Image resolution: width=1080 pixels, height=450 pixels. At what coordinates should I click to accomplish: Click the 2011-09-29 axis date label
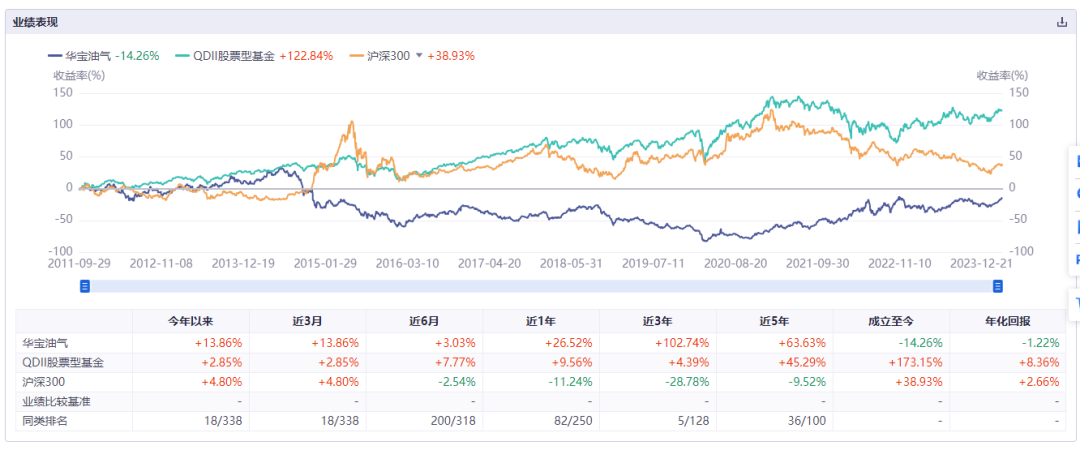coord(79,263)
